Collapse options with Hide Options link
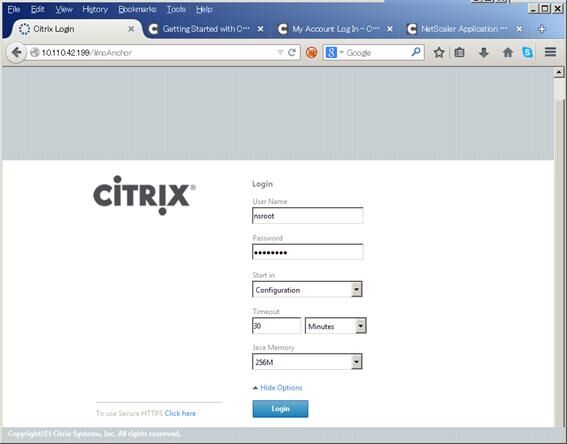The image size is (567, 444). click(281, 388)
